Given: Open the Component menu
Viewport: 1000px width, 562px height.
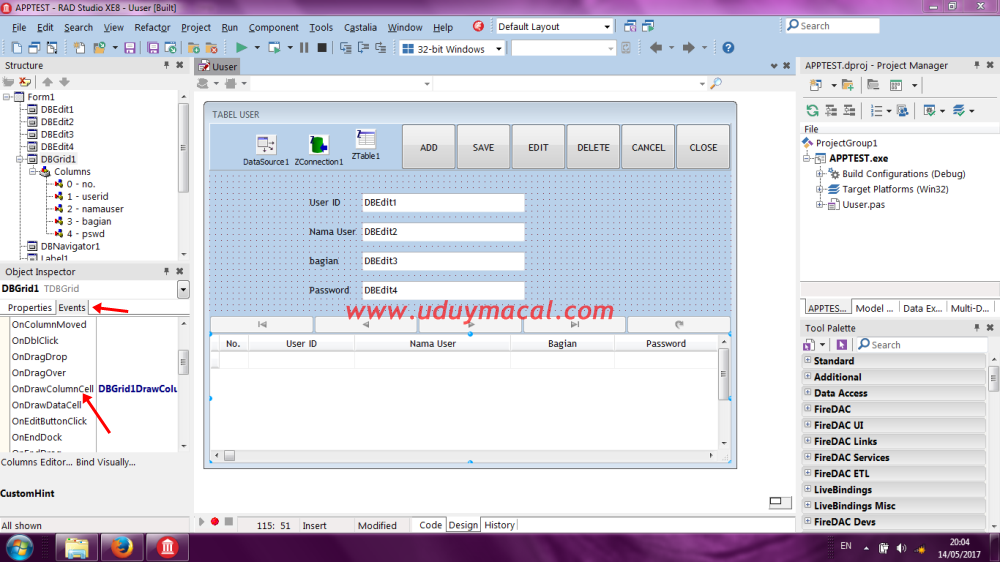Looking at the screenshot, I should pyautogui.click(x=273, y=27).
